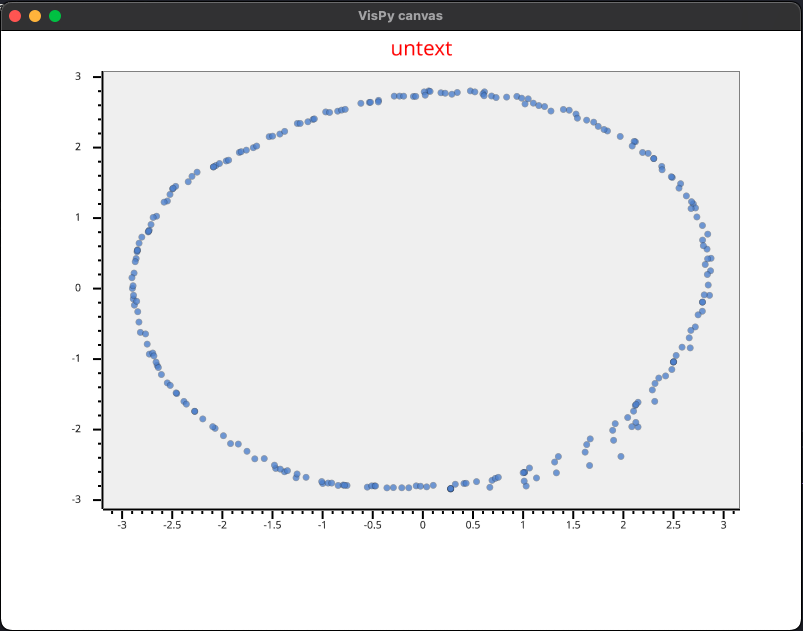Click x-axis tick label '-1.5'
The height and width of the screenshot is (631, 803).
coord(272,525)
